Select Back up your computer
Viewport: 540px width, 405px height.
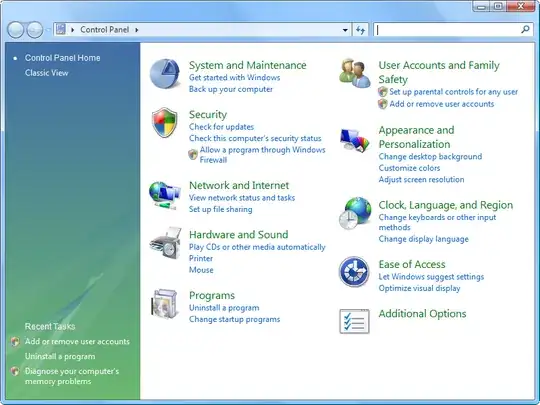pyautogui.click(x=230, y=89)
